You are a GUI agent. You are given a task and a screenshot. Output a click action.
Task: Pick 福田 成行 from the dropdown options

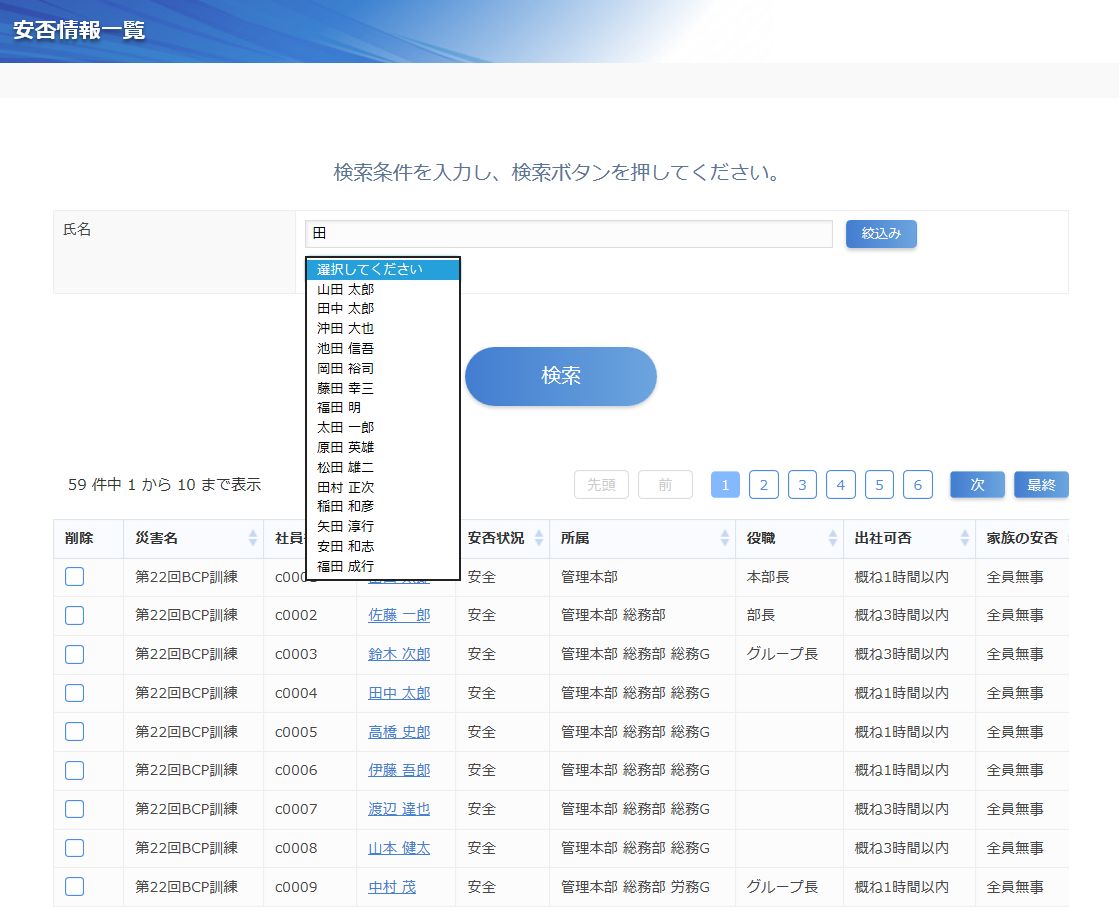pyautogui.click(x=346, y=566)
